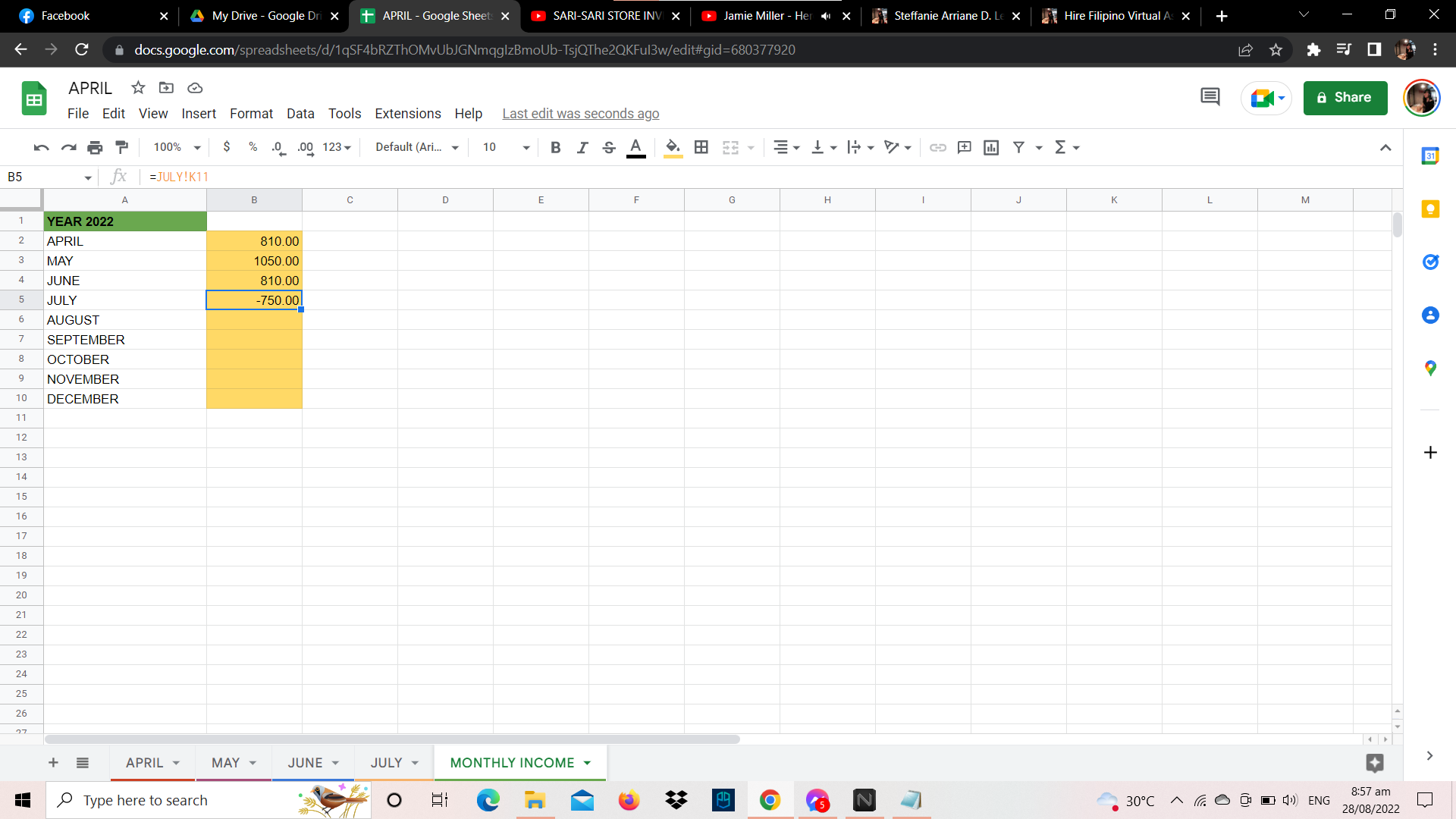Image resolution: width=1456 pixels, height=819 pixels.
Task: Toggle strikethrough formatting
Action: (x=608, y=147)
